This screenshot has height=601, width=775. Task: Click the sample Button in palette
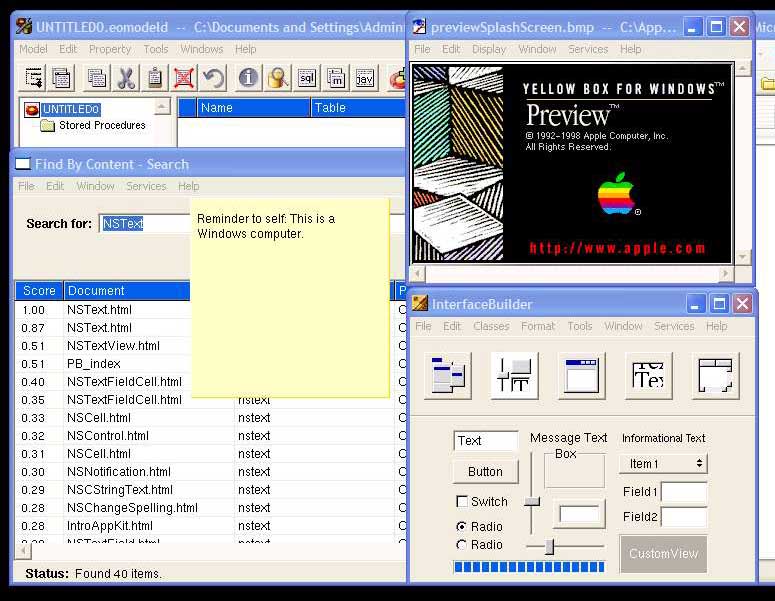click(485, 472)
